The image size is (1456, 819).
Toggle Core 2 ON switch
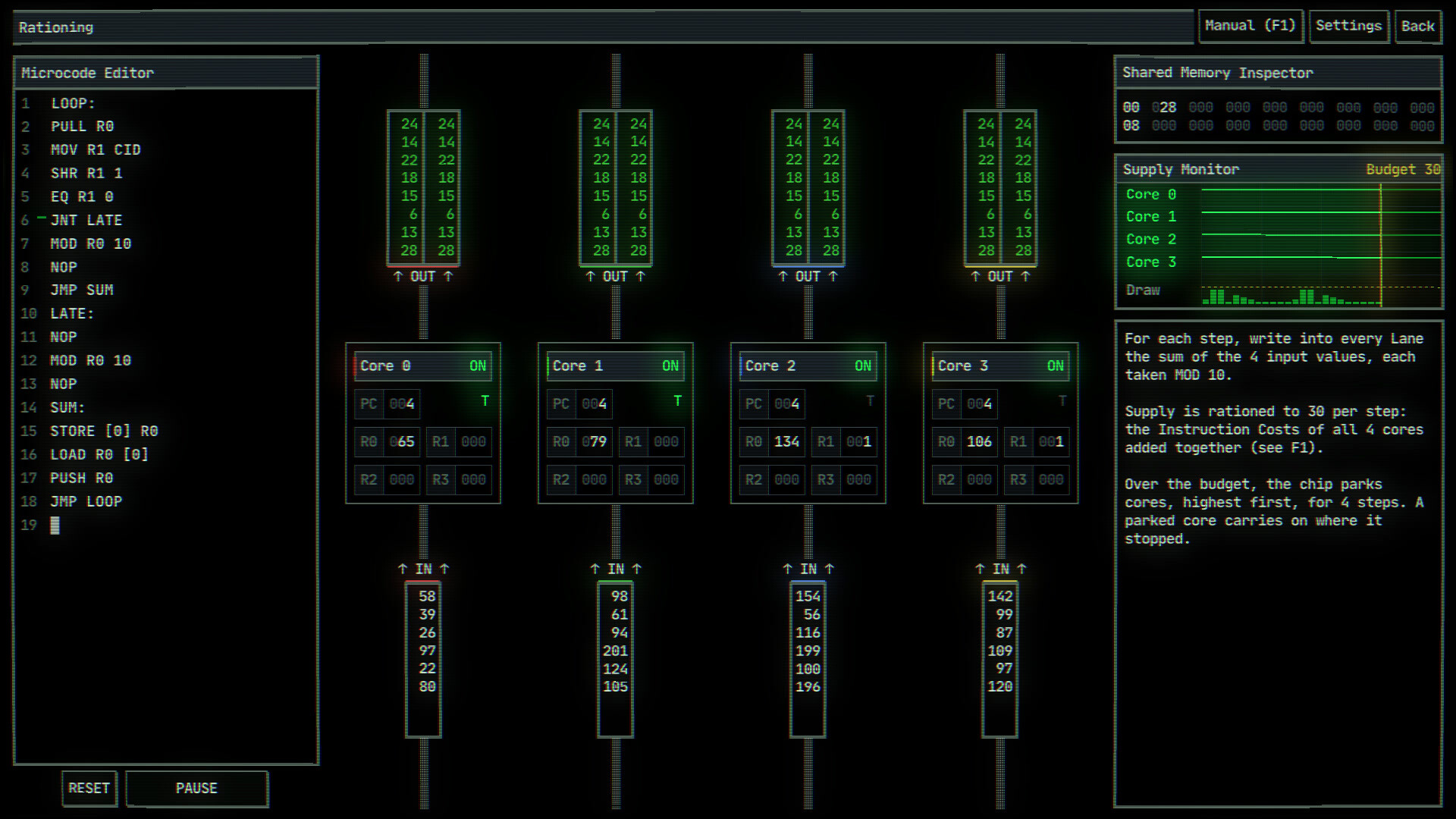coord(863,366)
